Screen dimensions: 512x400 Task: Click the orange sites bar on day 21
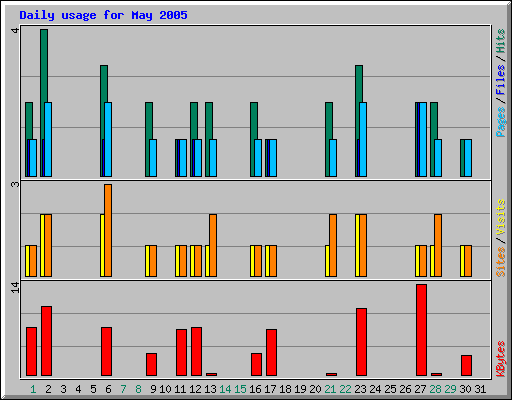333,245
